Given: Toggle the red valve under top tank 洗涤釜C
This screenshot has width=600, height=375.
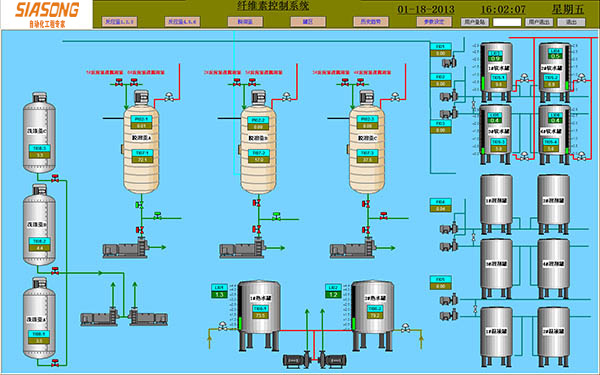Looking at the screenshot, I should pyautogui.click(x=55, y=178).
